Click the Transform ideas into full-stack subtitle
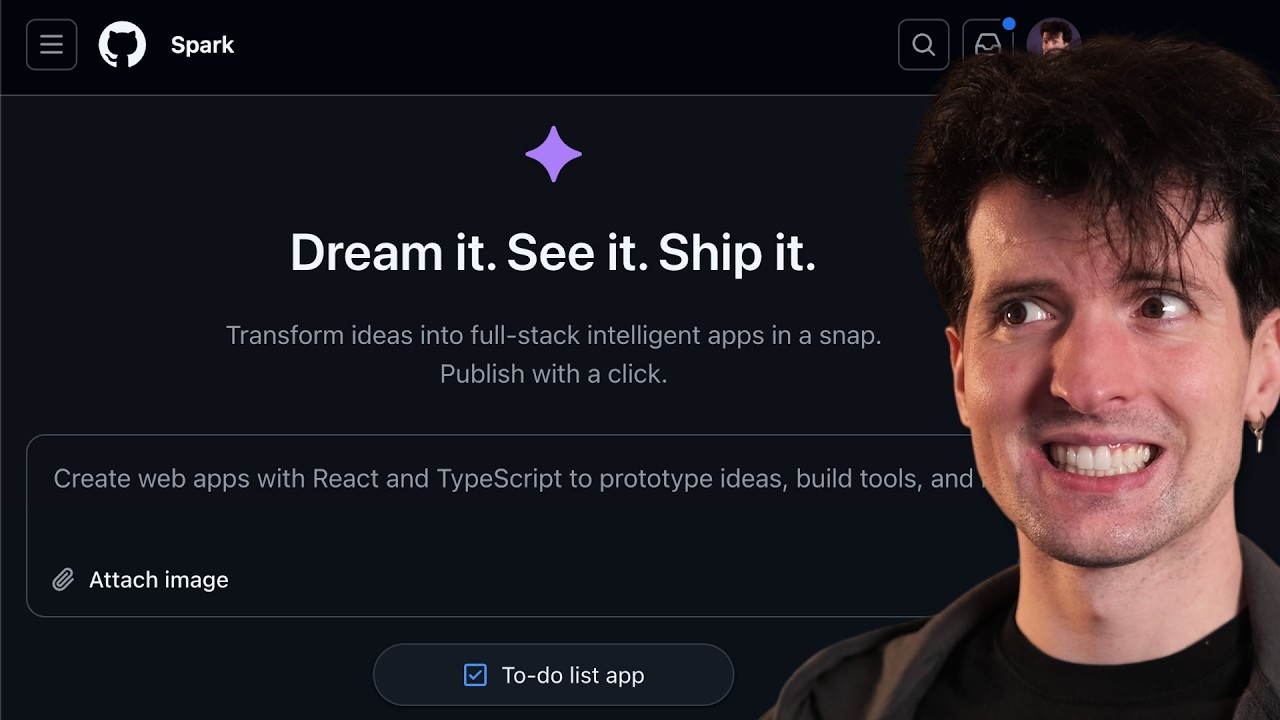1280x720 pixels. coord(553,335)
